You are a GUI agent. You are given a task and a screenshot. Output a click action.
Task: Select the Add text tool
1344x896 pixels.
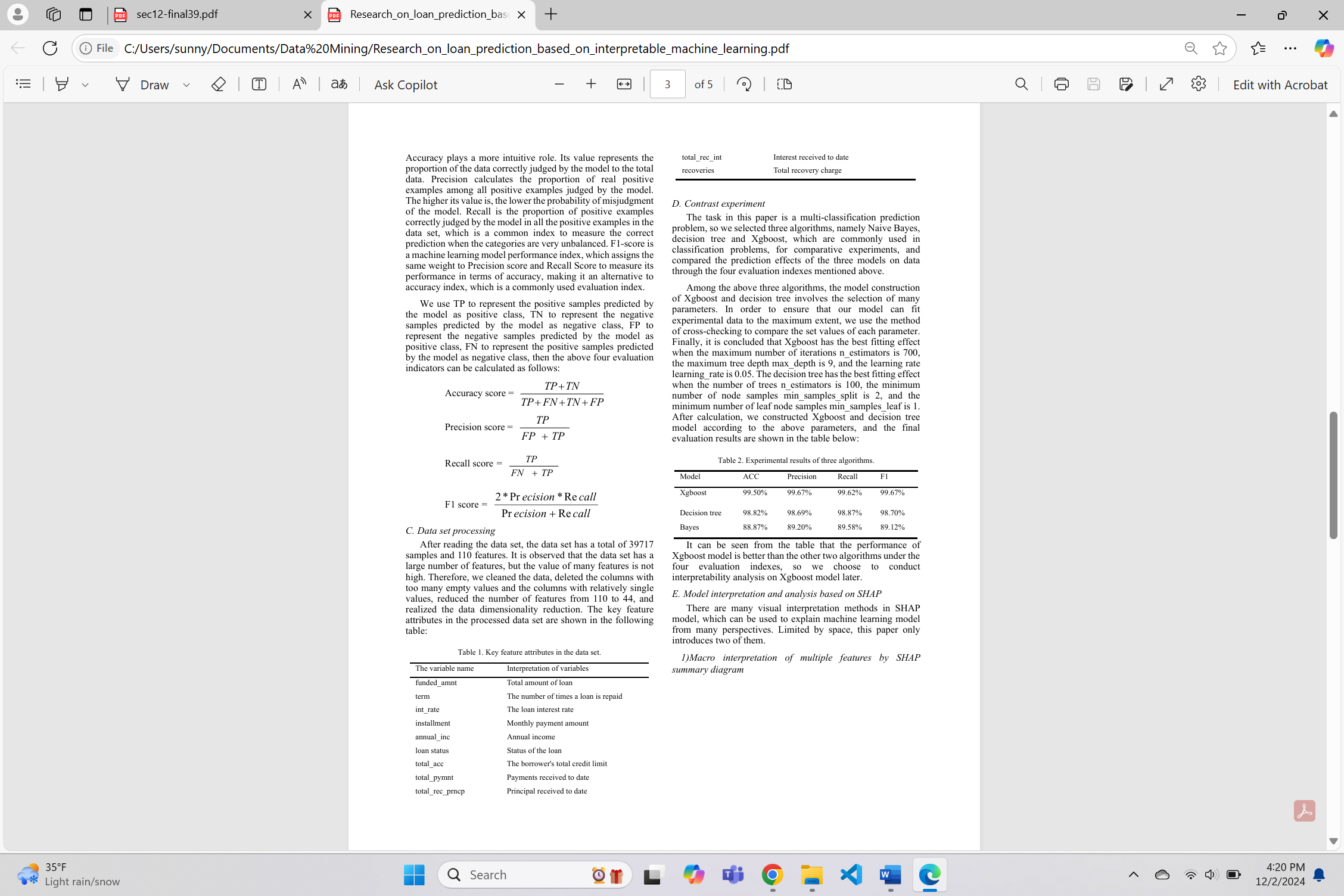259,84
